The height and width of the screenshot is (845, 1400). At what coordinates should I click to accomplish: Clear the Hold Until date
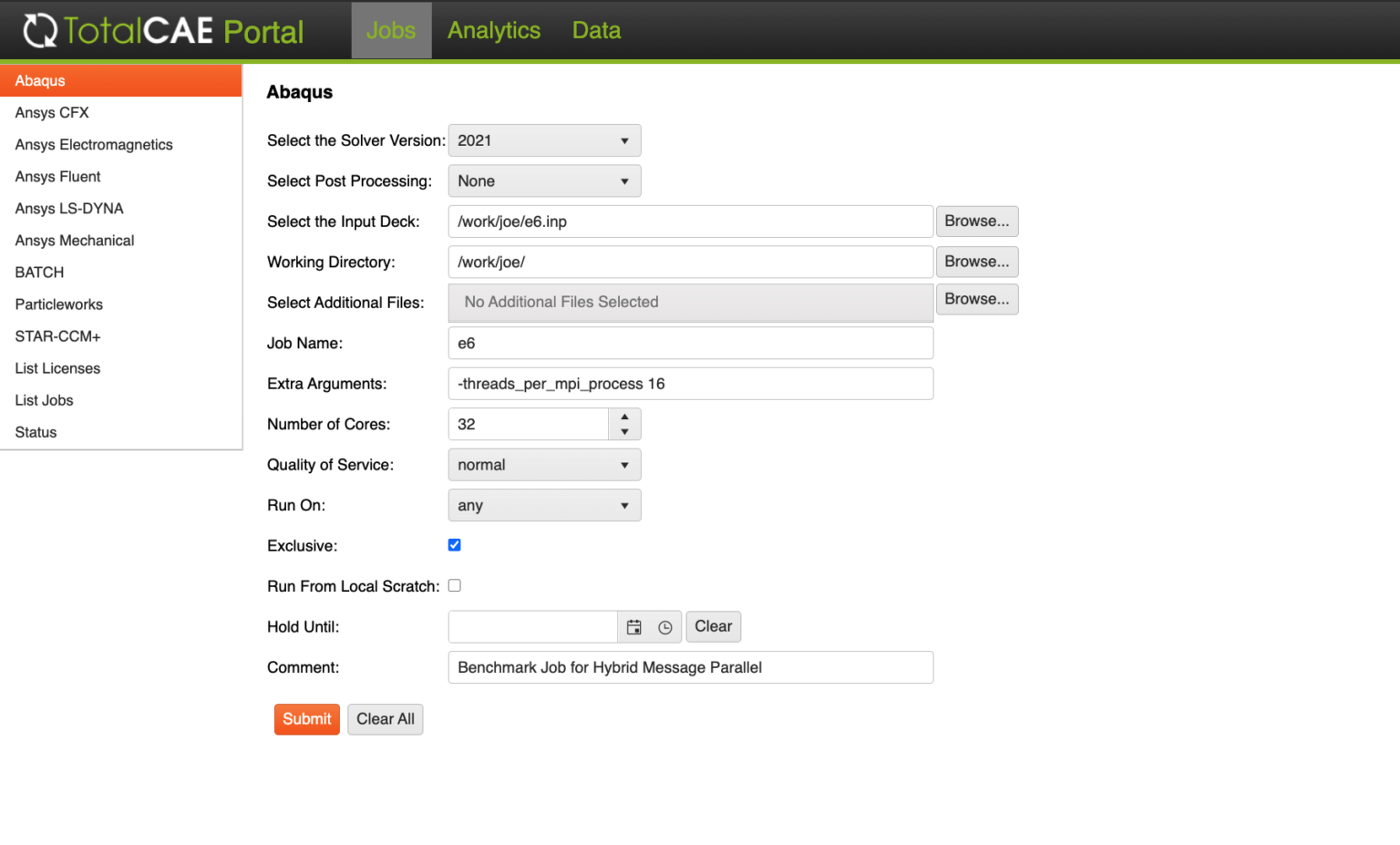[x=713, y=627]
